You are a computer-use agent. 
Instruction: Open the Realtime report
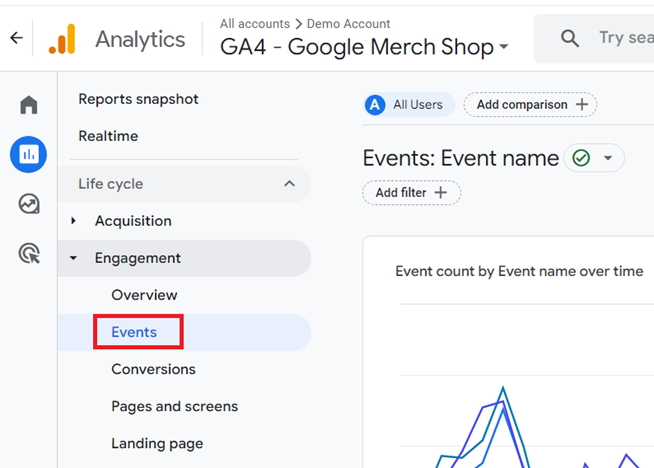coord(108,136)
